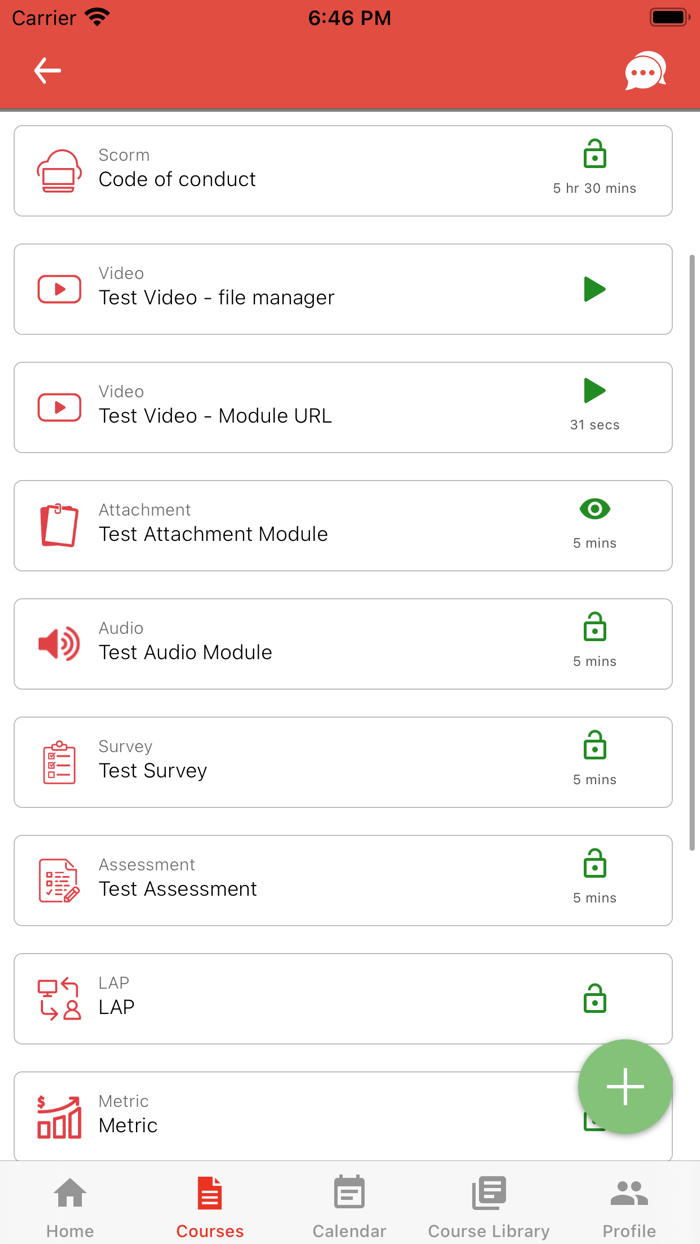Tap the Carrier label

click(x=44, y=18)
